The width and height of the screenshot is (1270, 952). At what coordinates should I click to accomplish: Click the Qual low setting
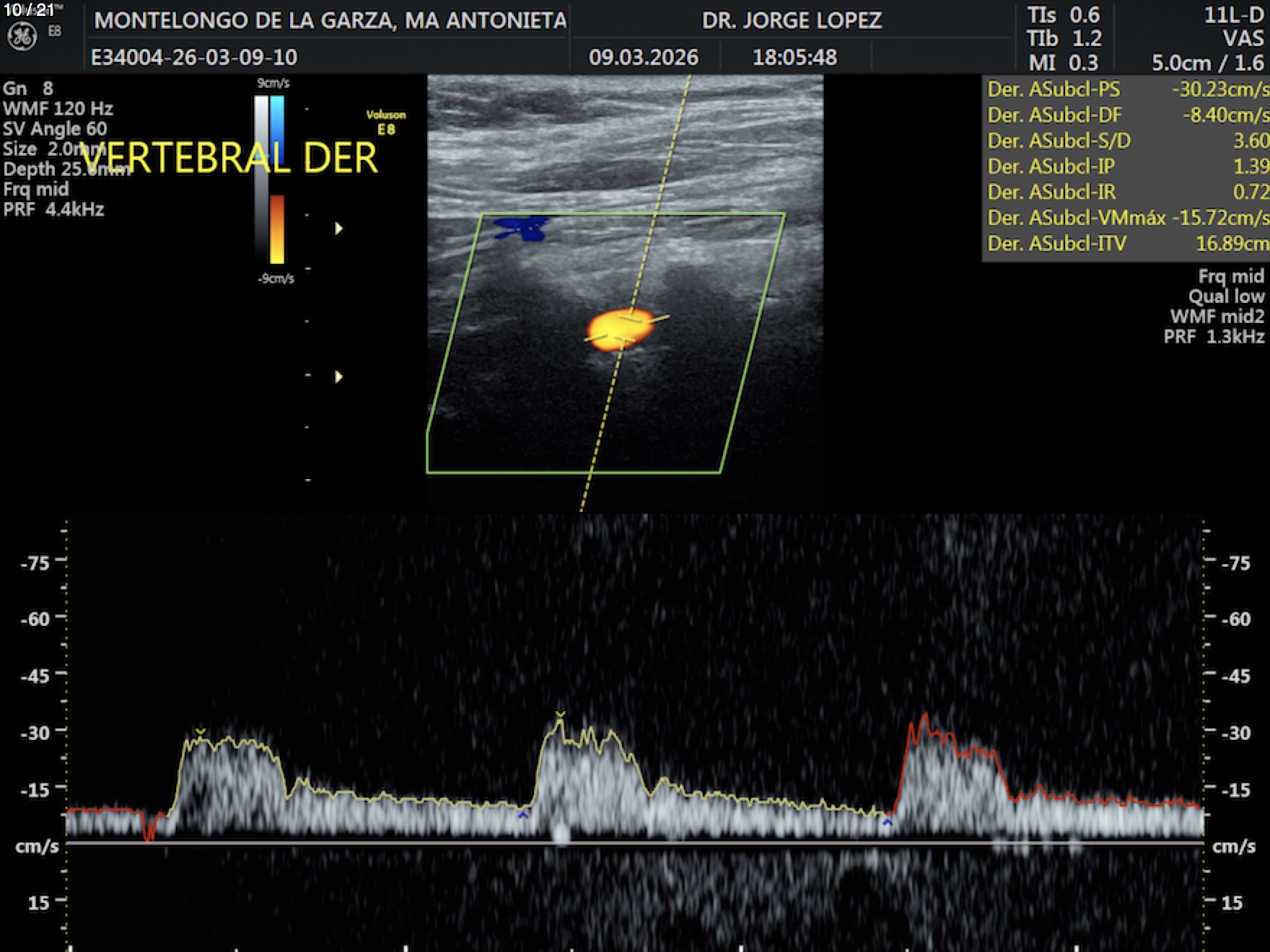click(x=1226, y=296)
